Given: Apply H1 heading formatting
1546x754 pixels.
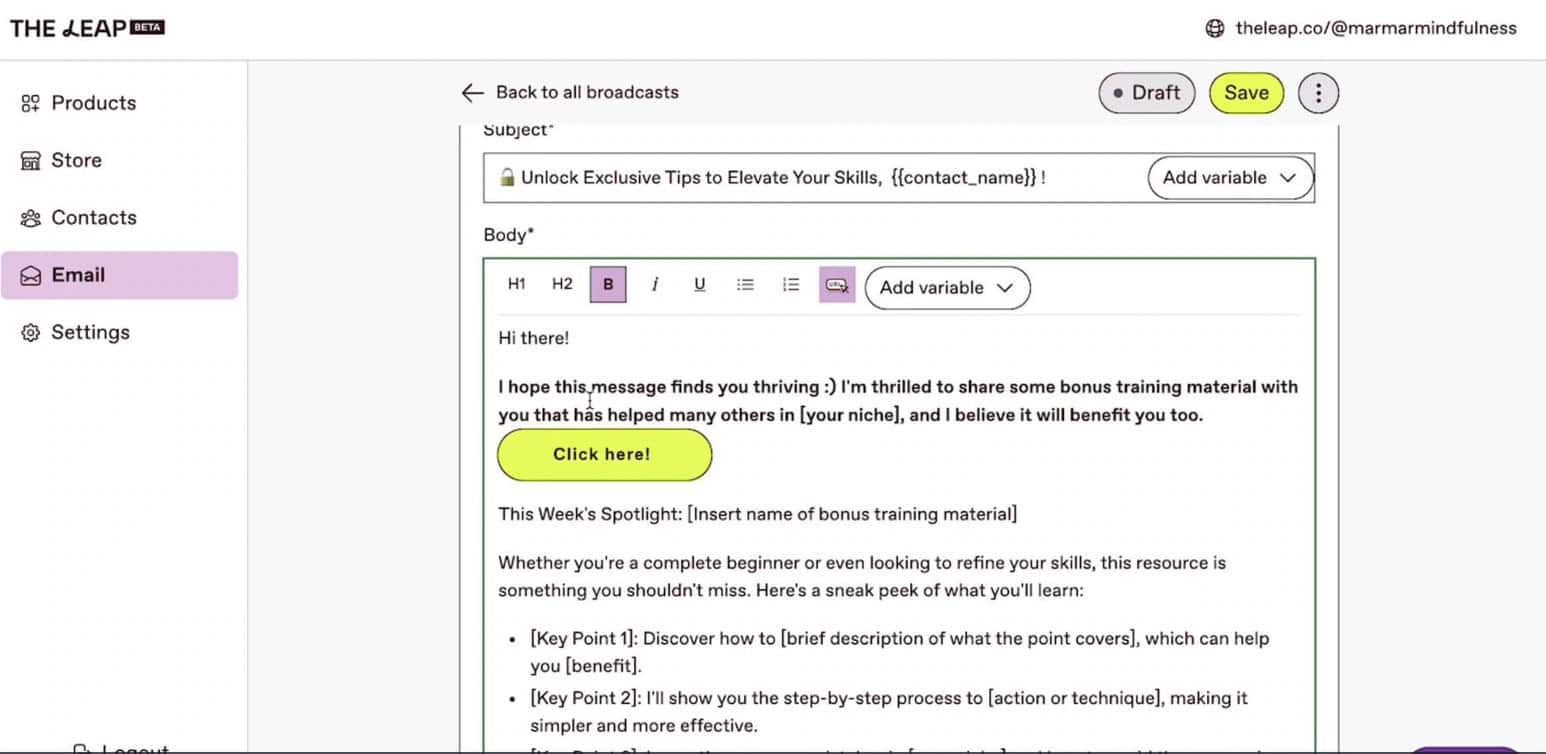Looking at the screenshot, I should pos(516,284).
